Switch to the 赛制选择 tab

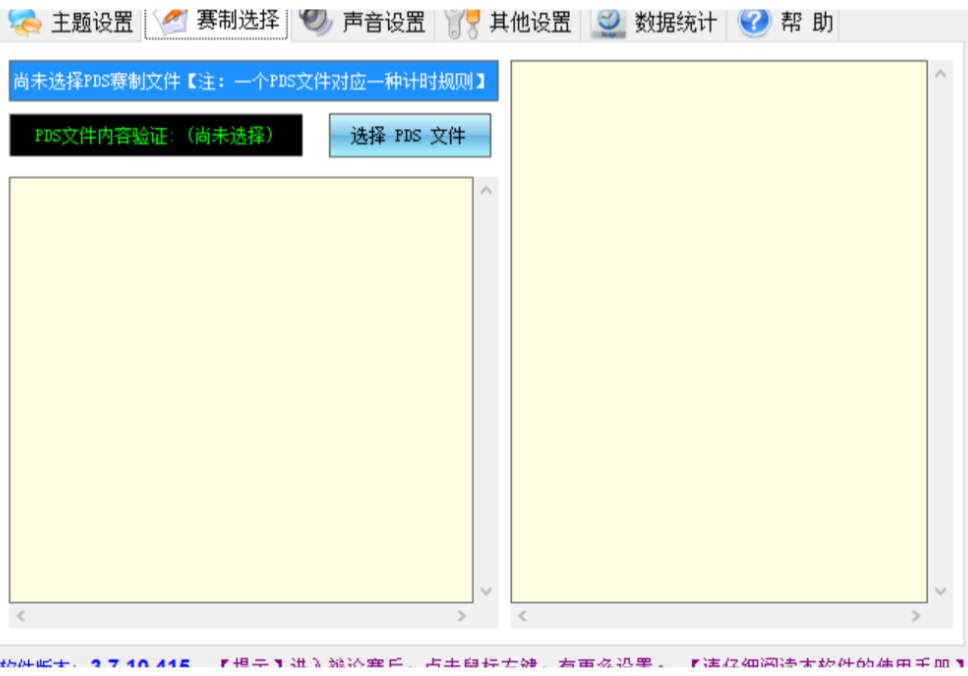218,20
